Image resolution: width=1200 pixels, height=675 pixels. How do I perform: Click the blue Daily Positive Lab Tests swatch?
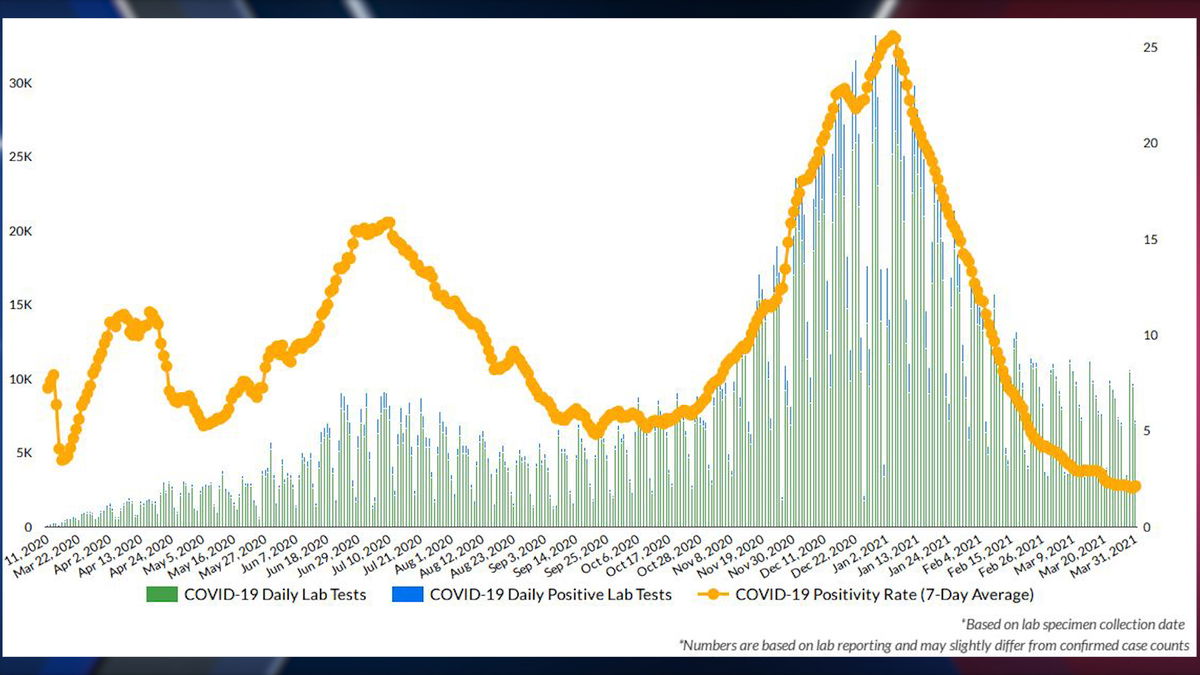406,595
